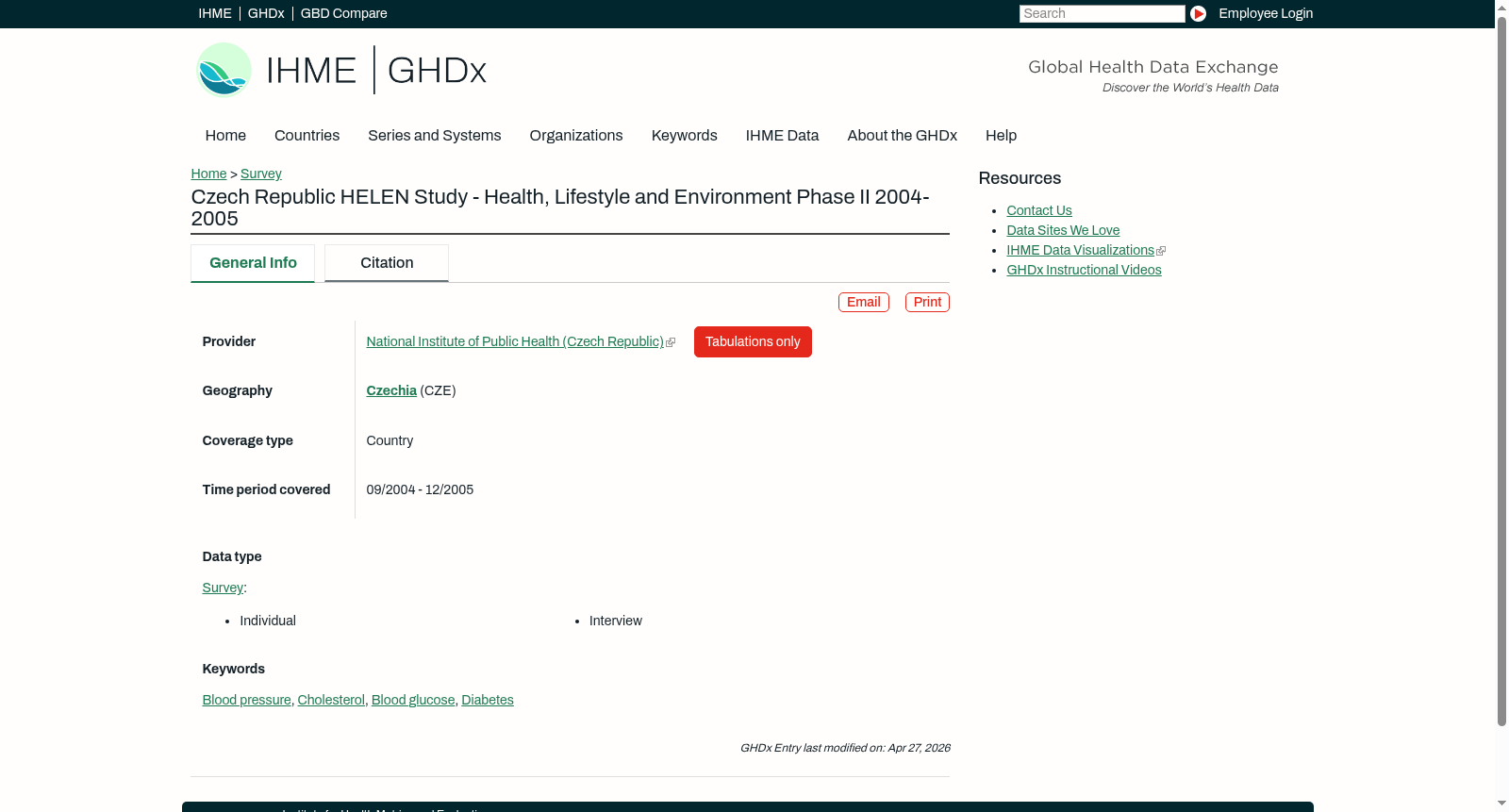1509x812 pixels.
Task: Open Series and Systems menu item
Action: pyautogui.click(x=435, y=136)
